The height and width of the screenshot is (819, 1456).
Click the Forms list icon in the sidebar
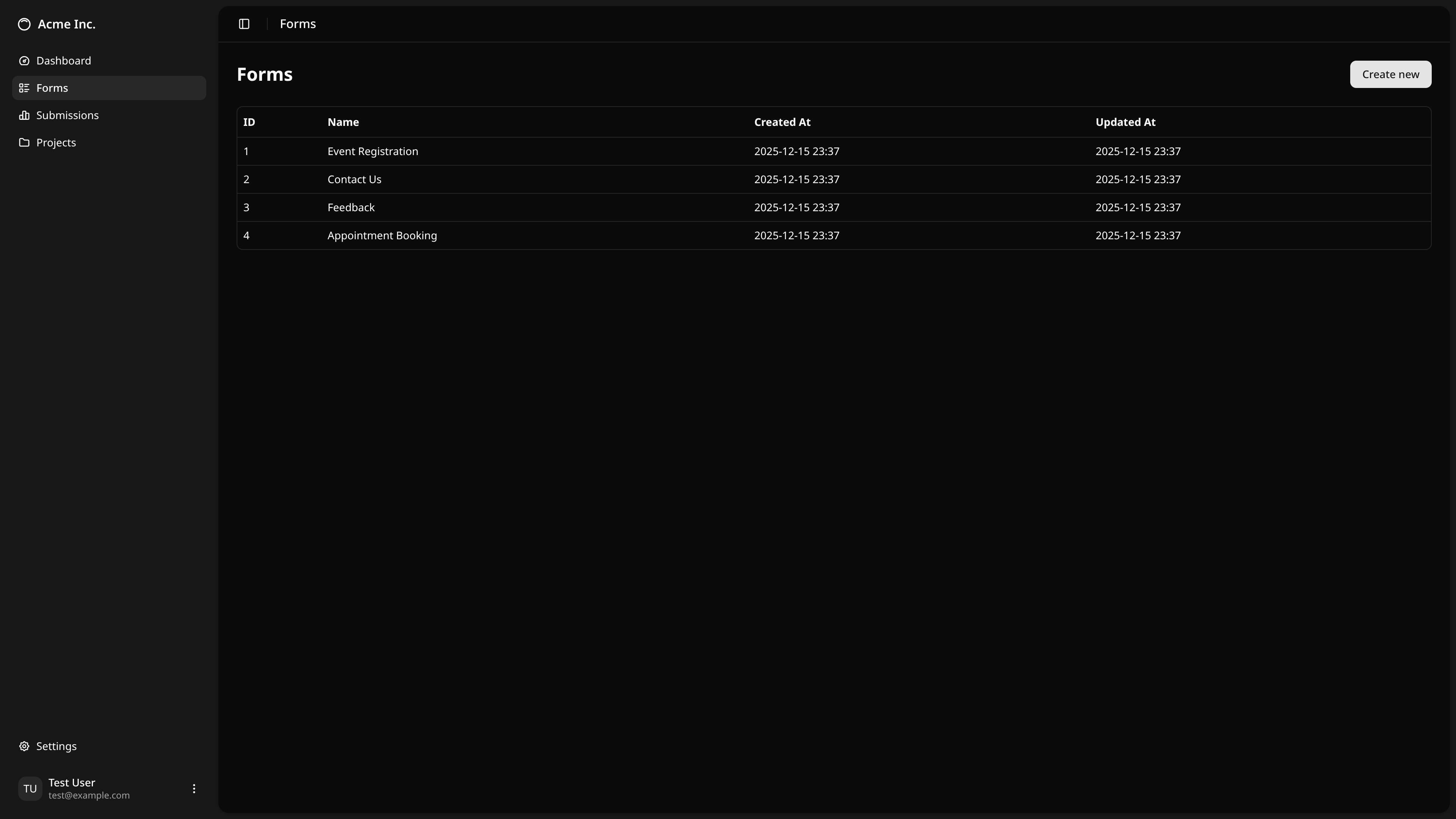[24, 88]
